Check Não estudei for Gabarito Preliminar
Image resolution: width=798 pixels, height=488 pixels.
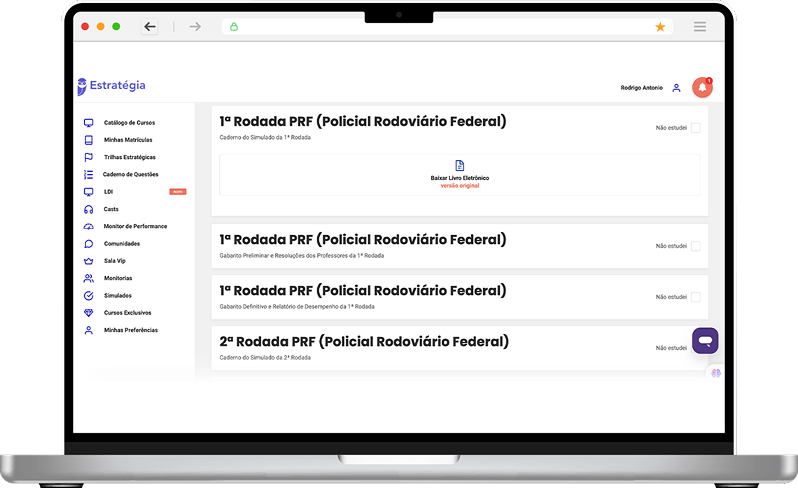click(x=696, y=246)
